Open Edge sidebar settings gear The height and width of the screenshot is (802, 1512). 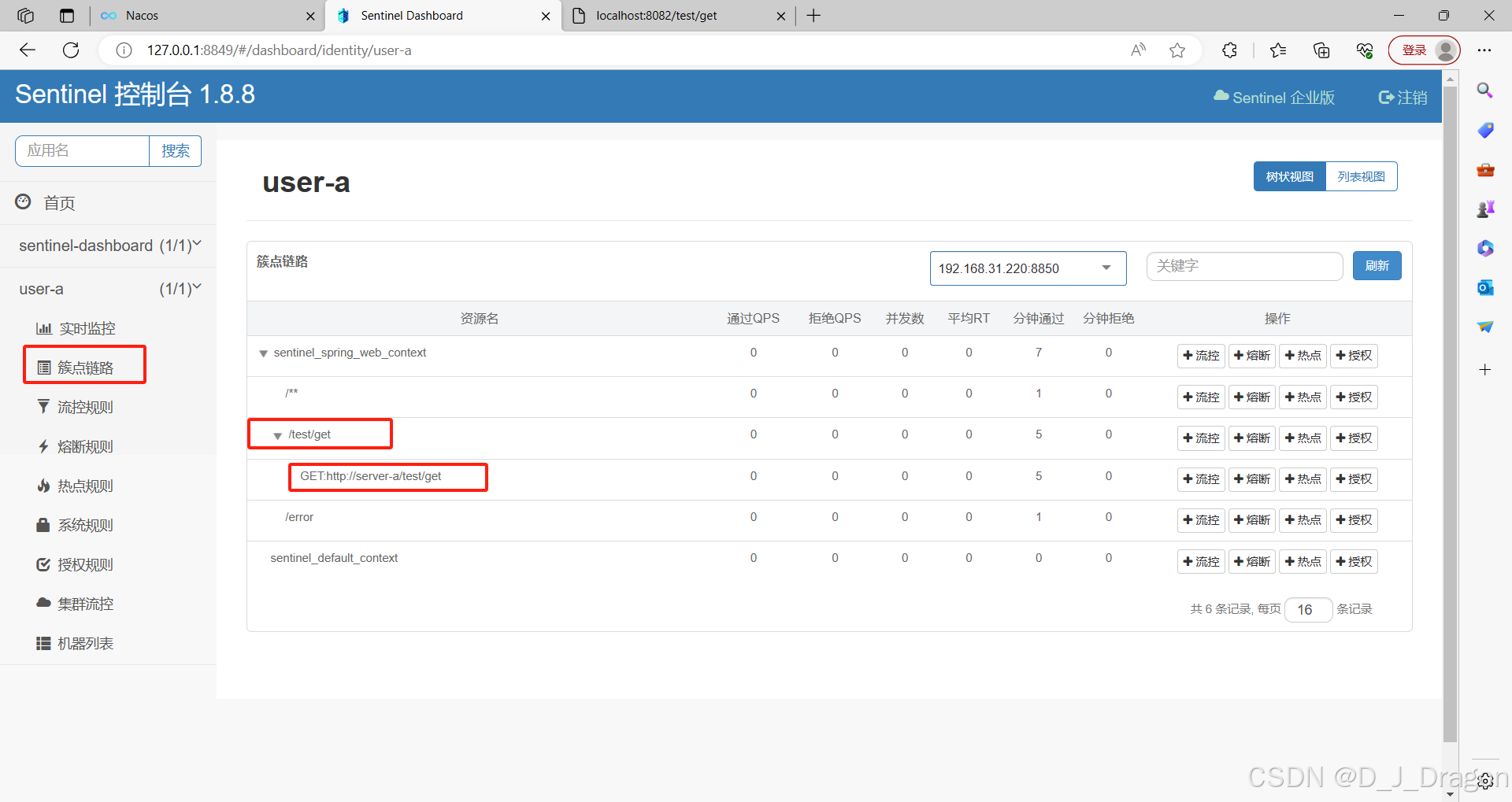[x=1485, y=781]
